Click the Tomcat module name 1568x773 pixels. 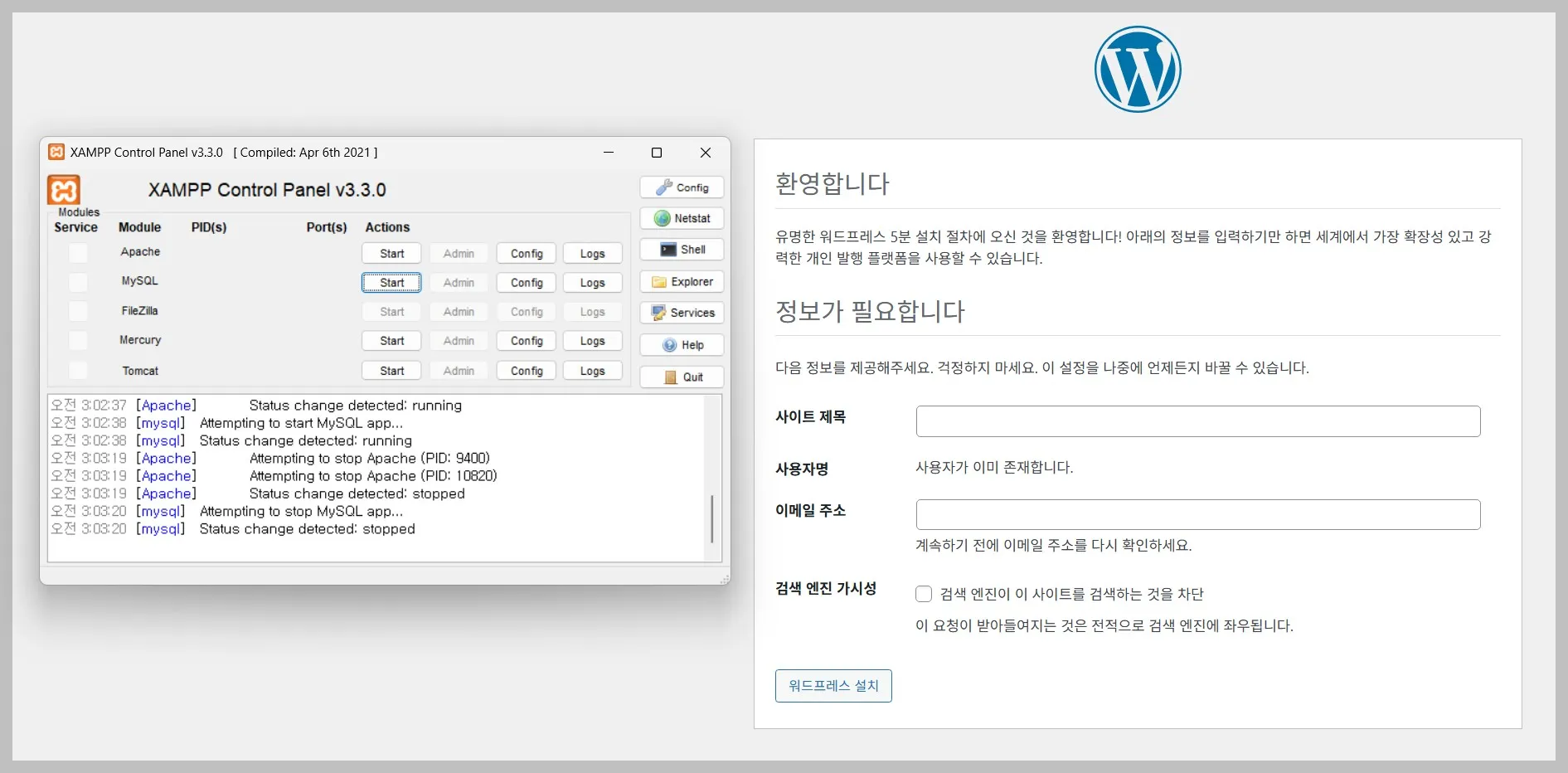coord(140,371)
